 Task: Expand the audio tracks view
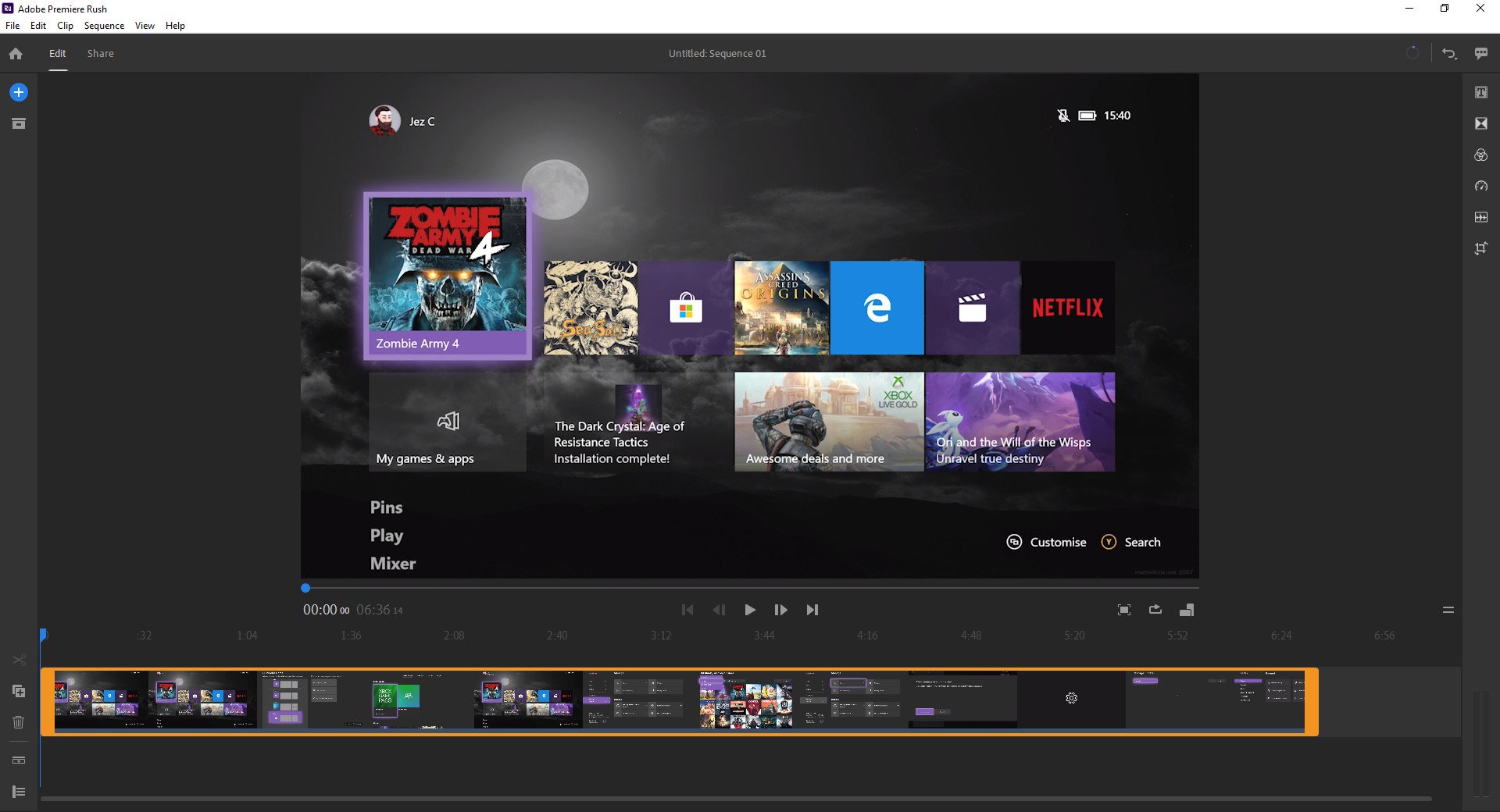coord(19,792)
